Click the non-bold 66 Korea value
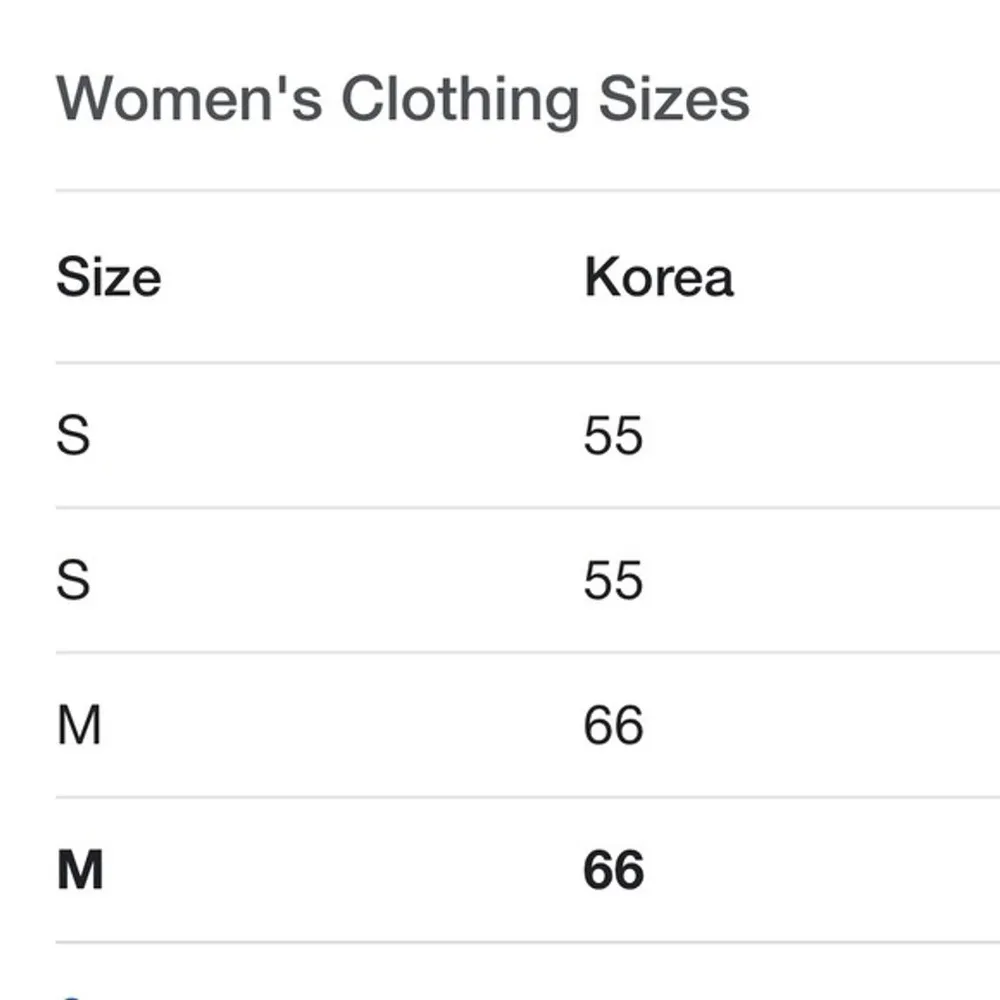Image resolution: width=1000 pixels, height=1000 pixels. point(613,725)
